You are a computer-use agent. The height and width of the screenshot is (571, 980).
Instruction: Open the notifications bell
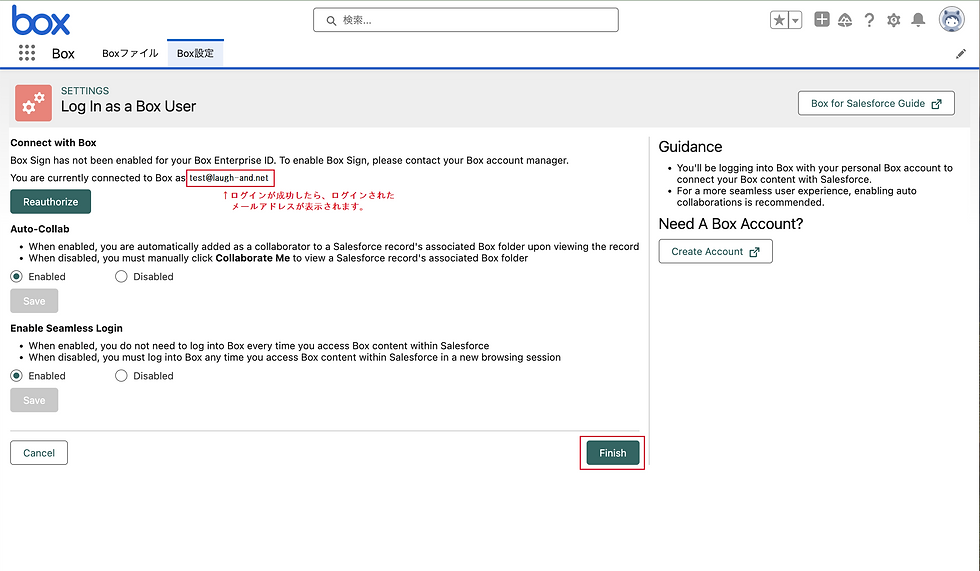[918, 20]
